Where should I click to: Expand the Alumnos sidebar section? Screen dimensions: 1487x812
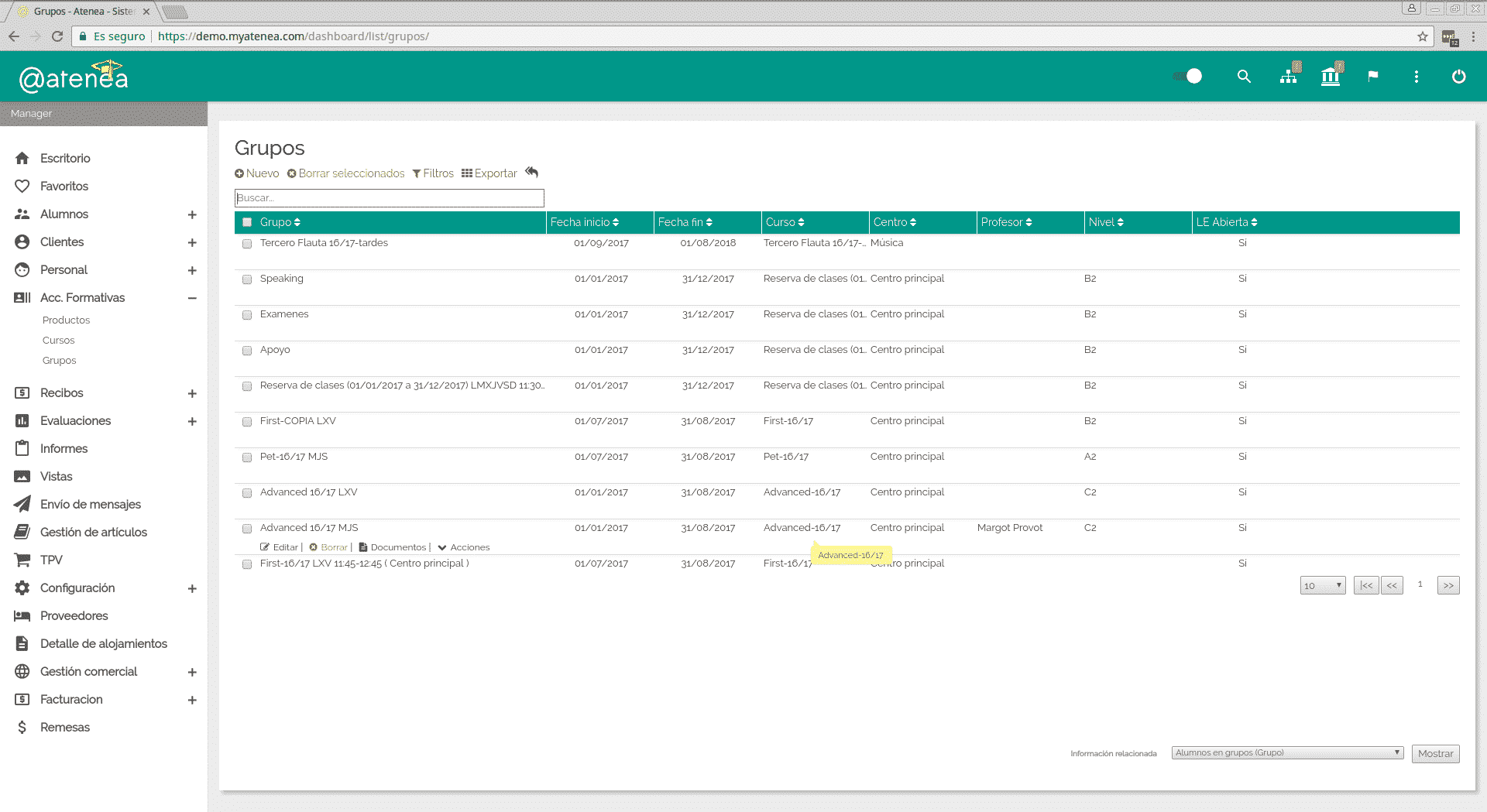[192, 214]
